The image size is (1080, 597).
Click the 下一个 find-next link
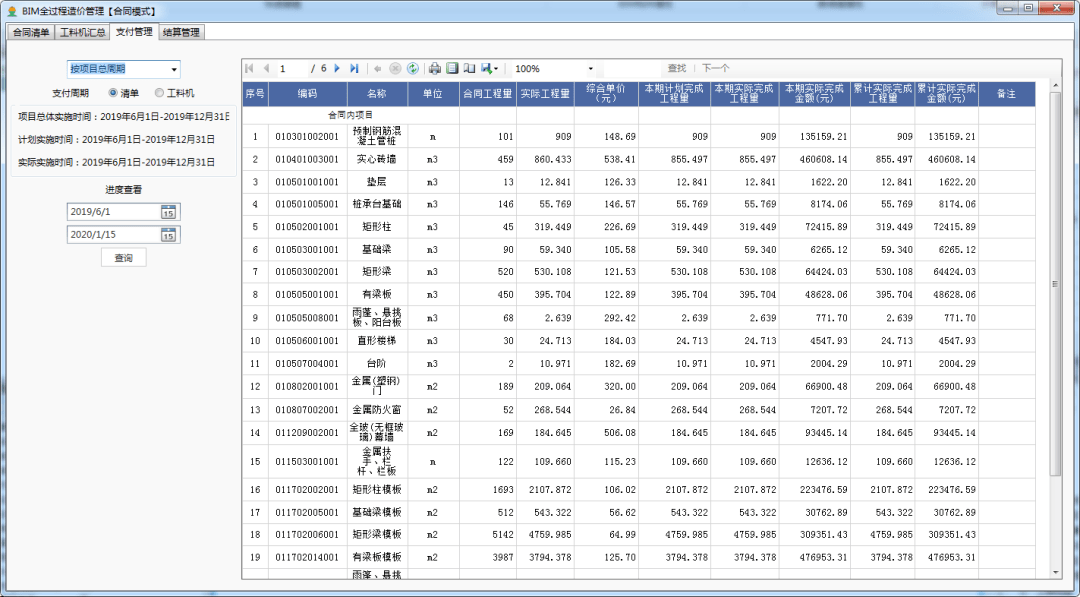(716, 68)
